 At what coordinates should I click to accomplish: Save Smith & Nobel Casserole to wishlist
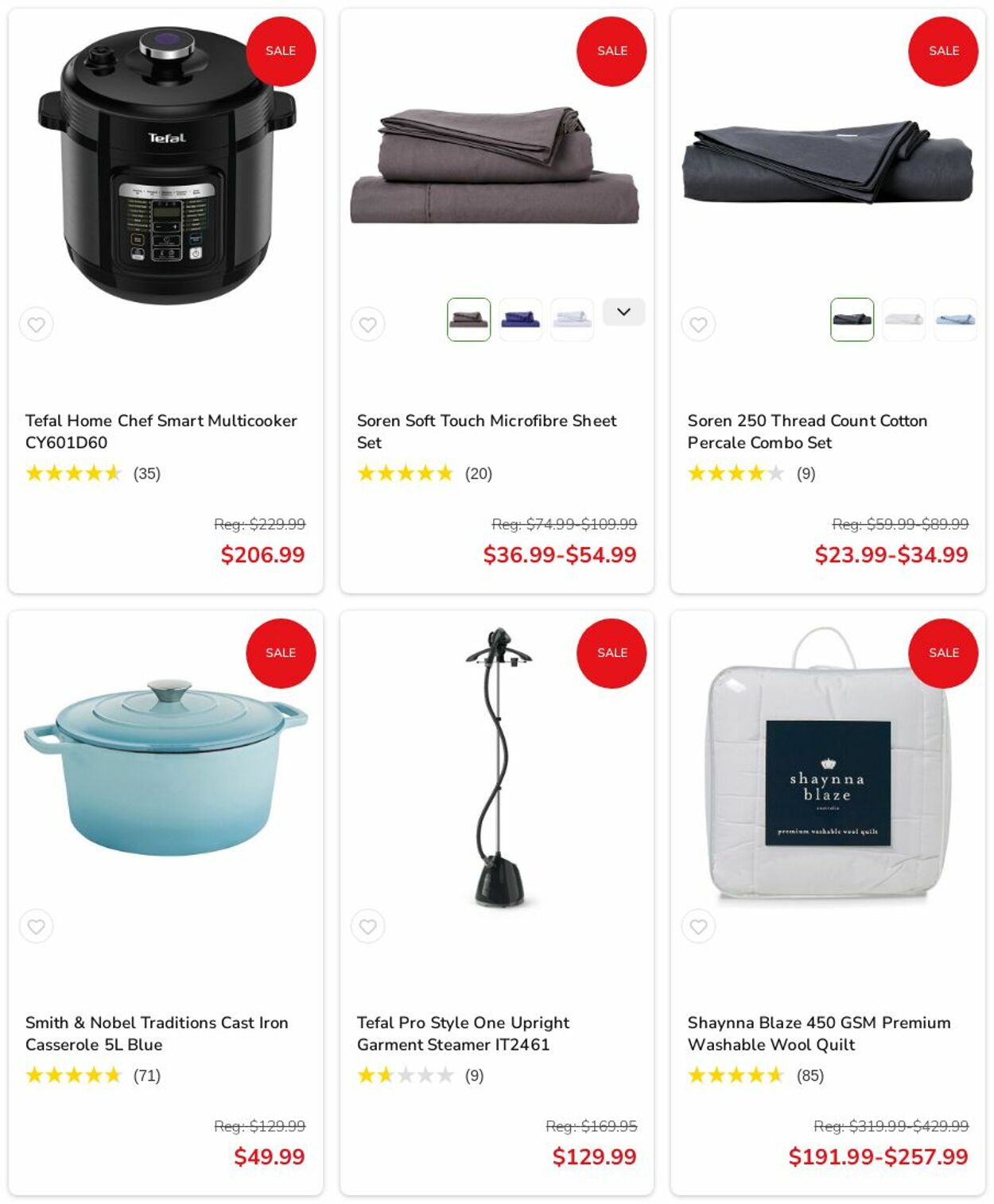[37, 926]
